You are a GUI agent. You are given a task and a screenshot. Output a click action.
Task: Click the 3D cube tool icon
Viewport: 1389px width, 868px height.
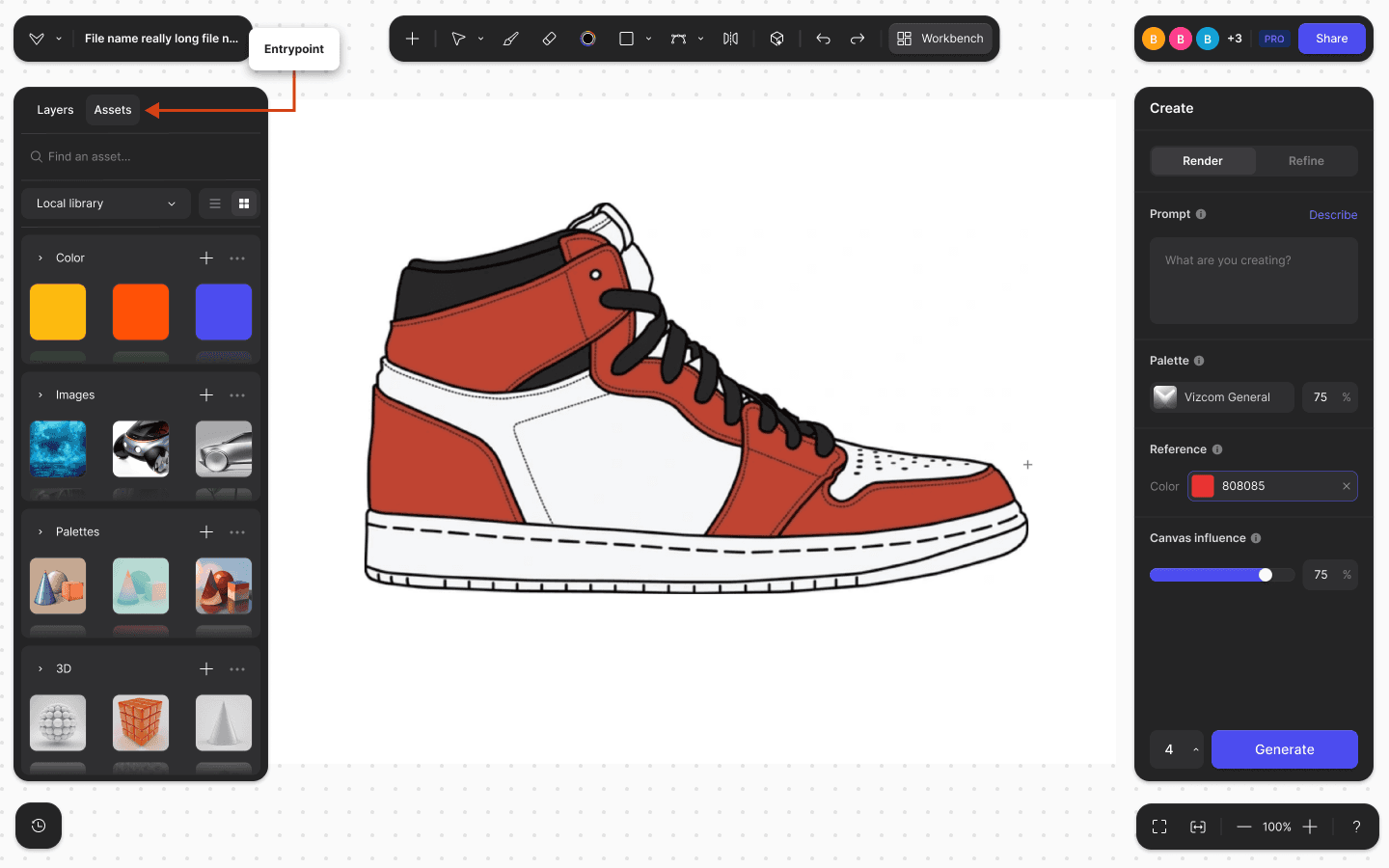click(776, 39)
